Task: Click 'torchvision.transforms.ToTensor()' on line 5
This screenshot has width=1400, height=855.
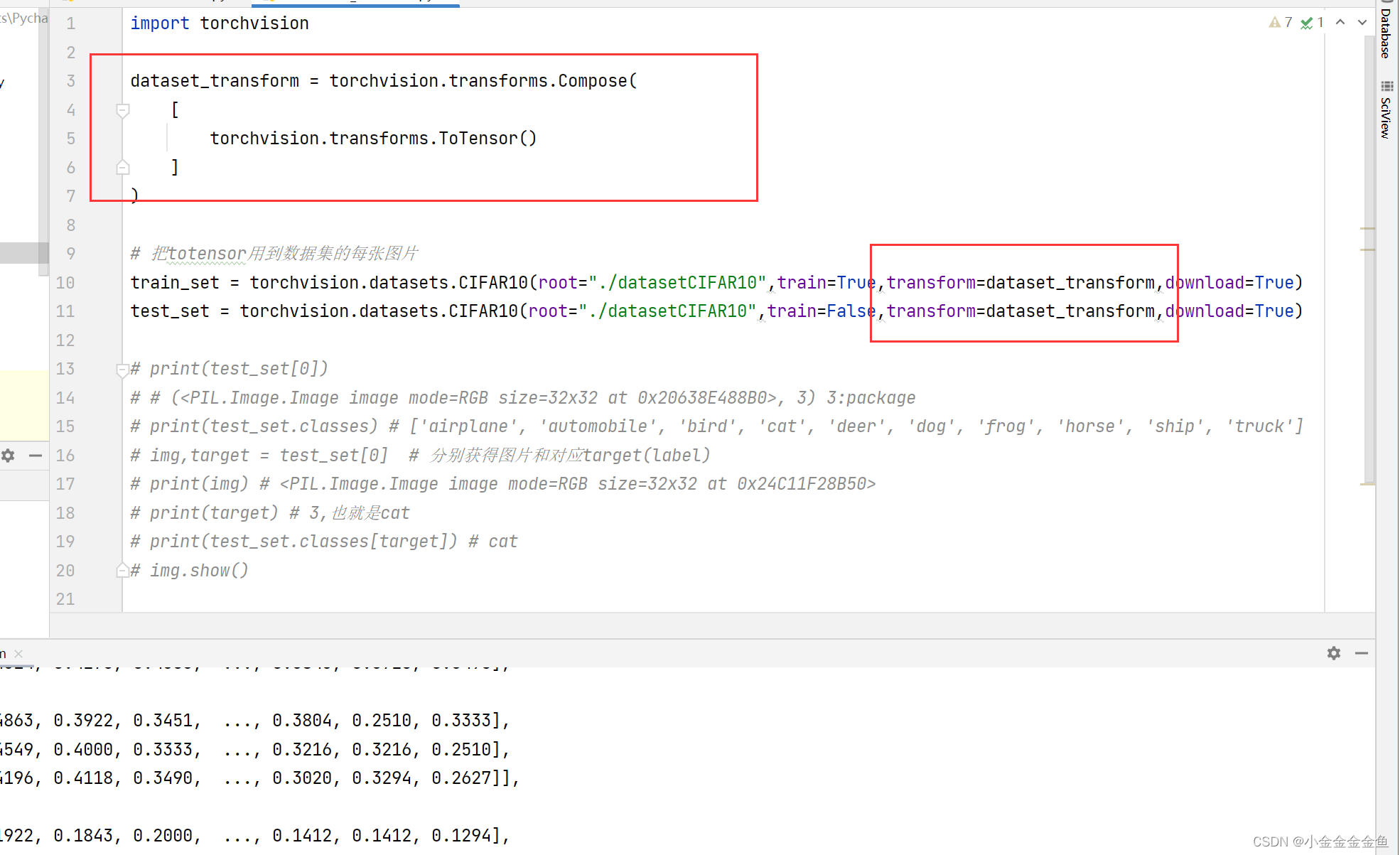Action: click(373, 139)
